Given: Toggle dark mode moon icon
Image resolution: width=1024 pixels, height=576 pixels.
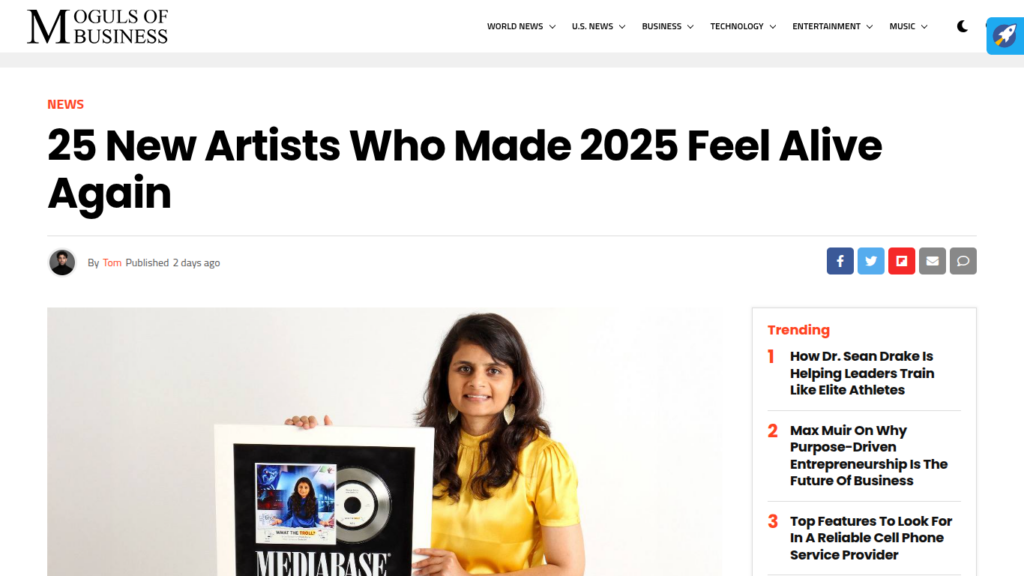Looking at the screenshot, I should tap(962, 26).
